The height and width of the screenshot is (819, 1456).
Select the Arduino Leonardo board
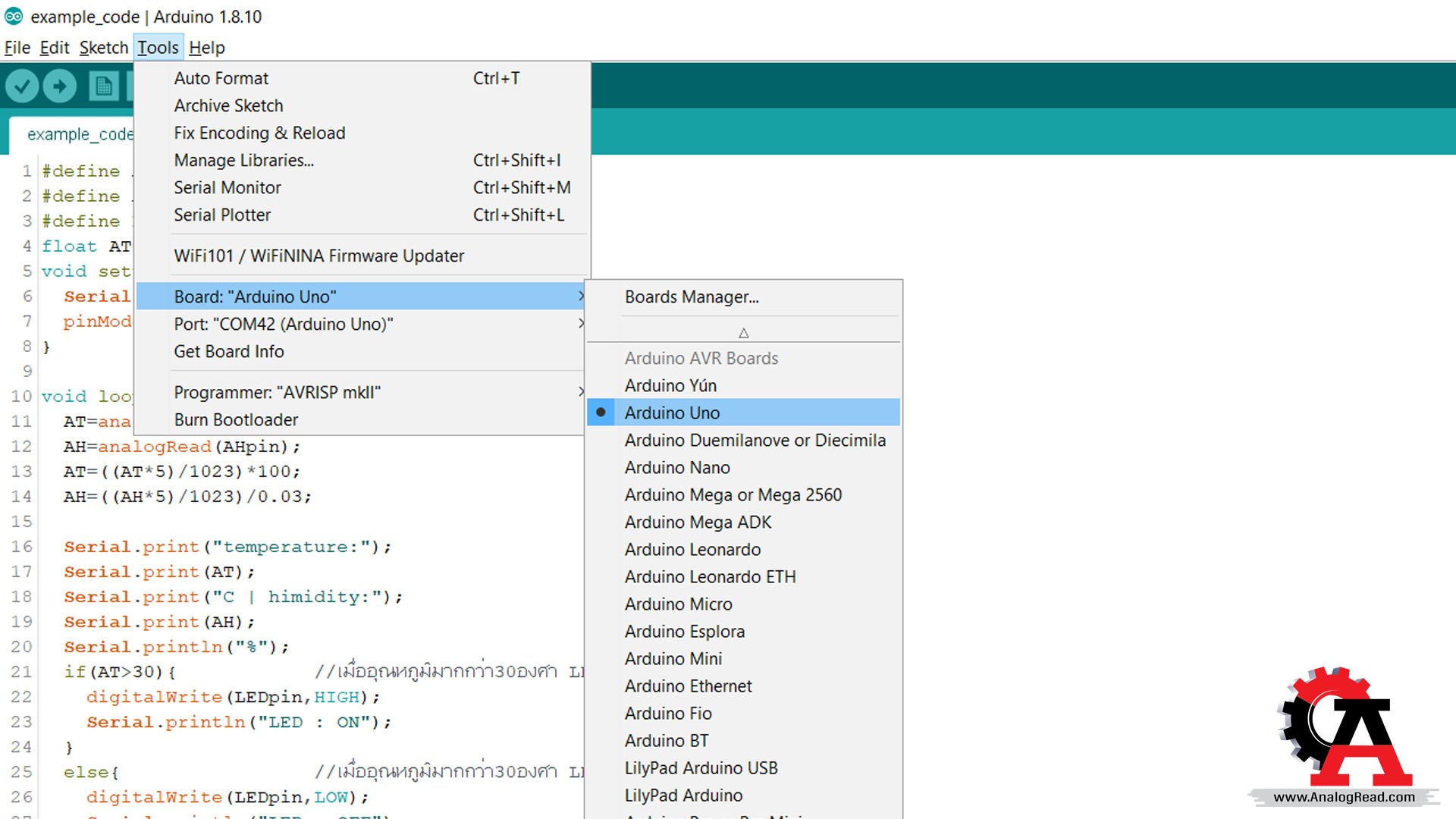click(743, 549)
